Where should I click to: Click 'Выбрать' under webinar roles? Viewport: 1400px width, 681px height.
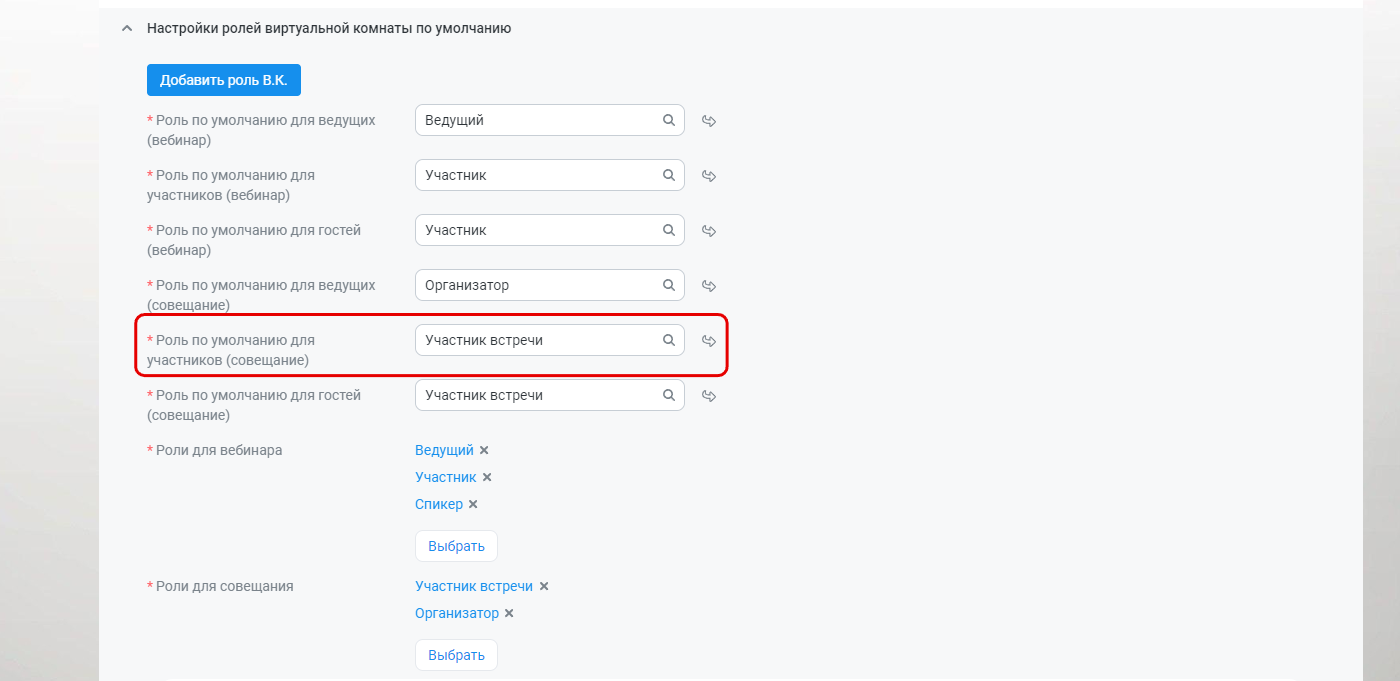pyautogui.click(x=456, y=546)
